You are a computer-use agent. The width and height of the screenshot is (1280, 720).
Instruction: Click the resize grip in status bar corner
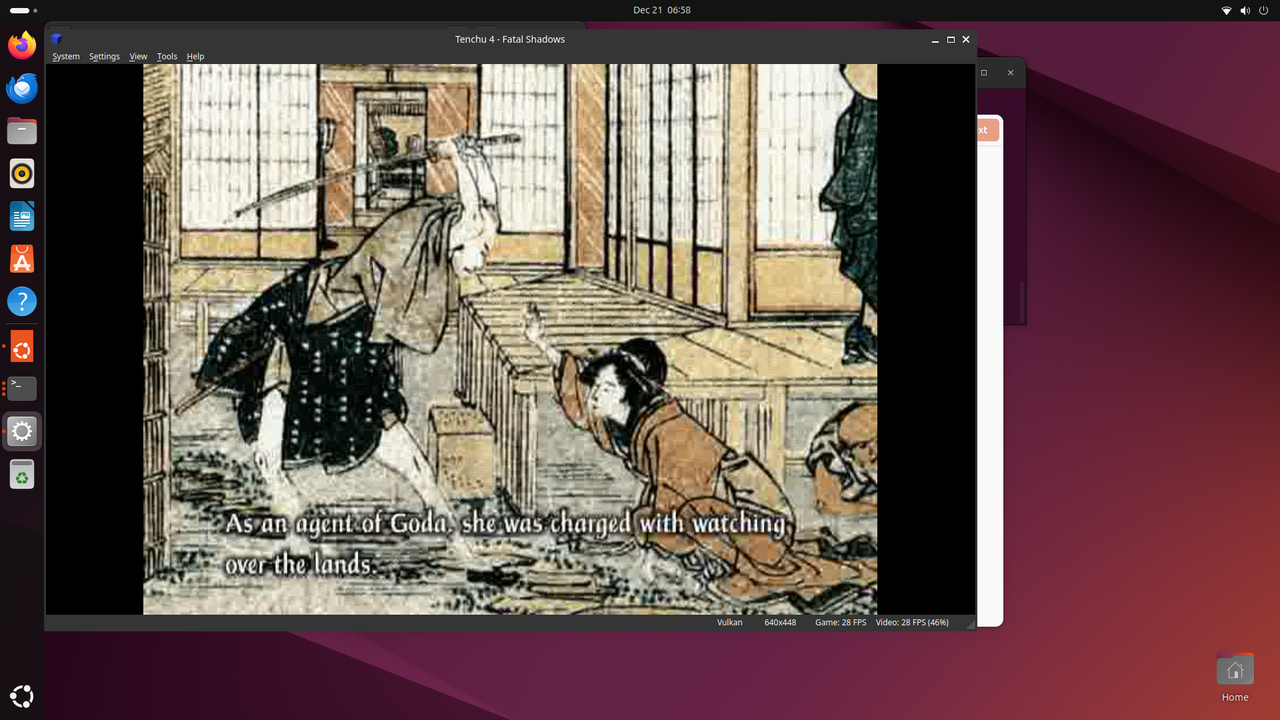point(969,624)
